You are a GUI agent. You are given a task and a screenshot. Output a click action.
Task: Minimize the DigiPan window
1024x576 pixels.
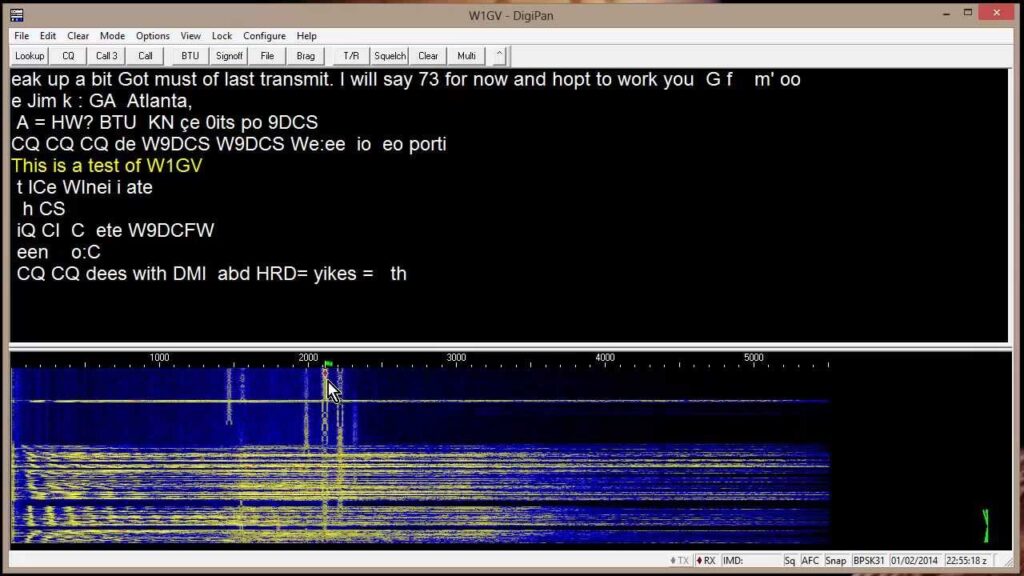pyautogui.click(x=946, y=13)
